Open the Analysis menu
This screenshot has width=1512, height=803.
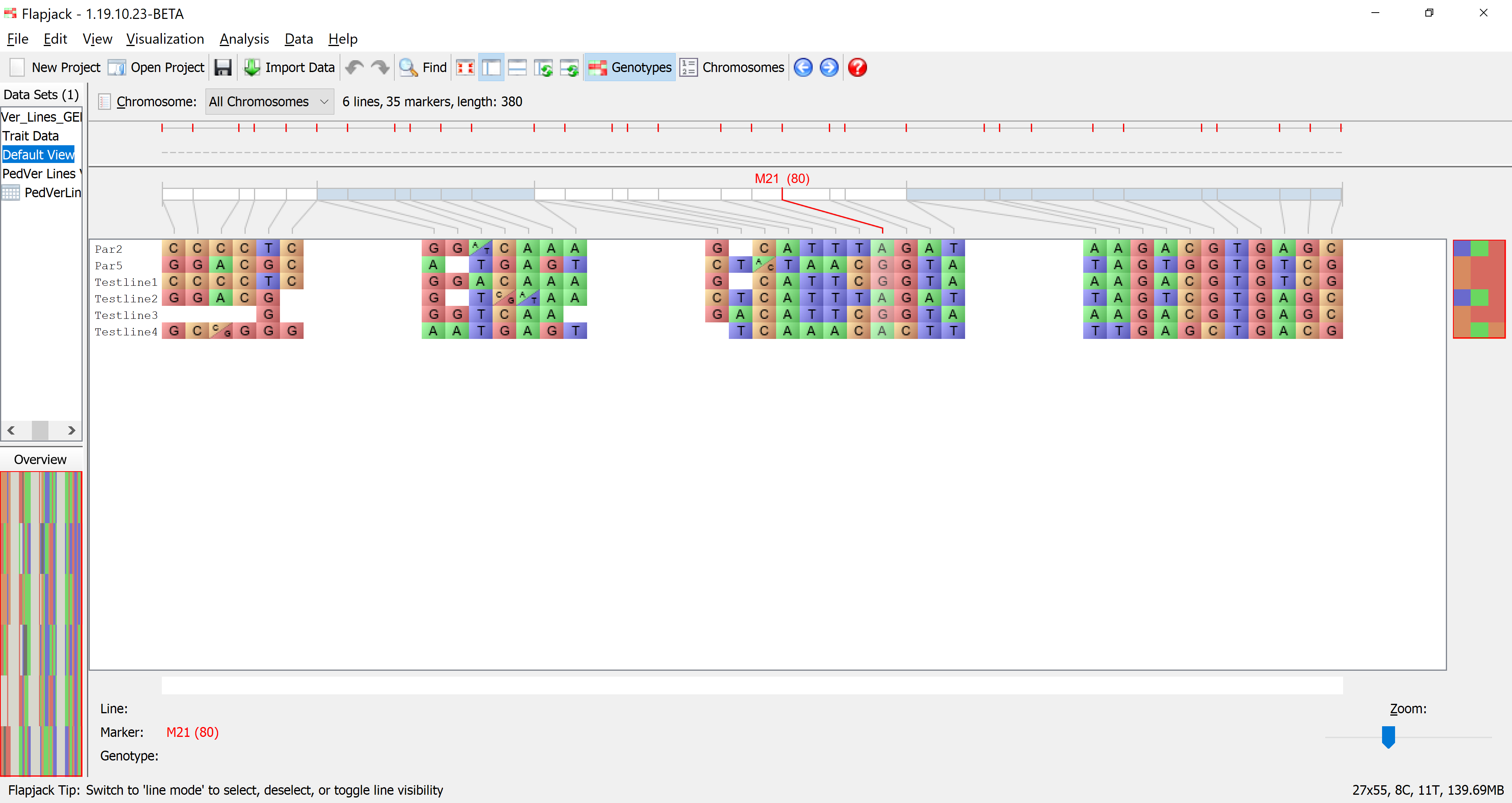point(244,39)
